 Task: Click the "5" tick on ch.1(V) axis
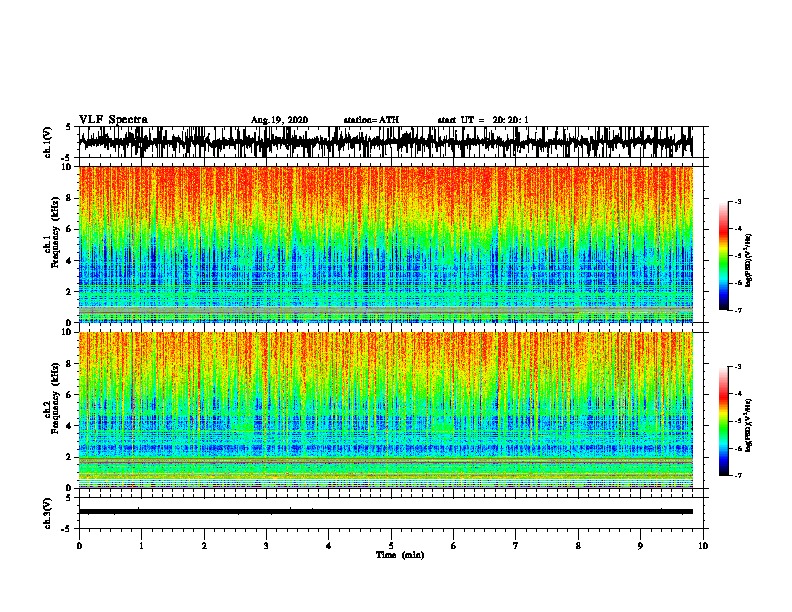[x=68, y=127]
